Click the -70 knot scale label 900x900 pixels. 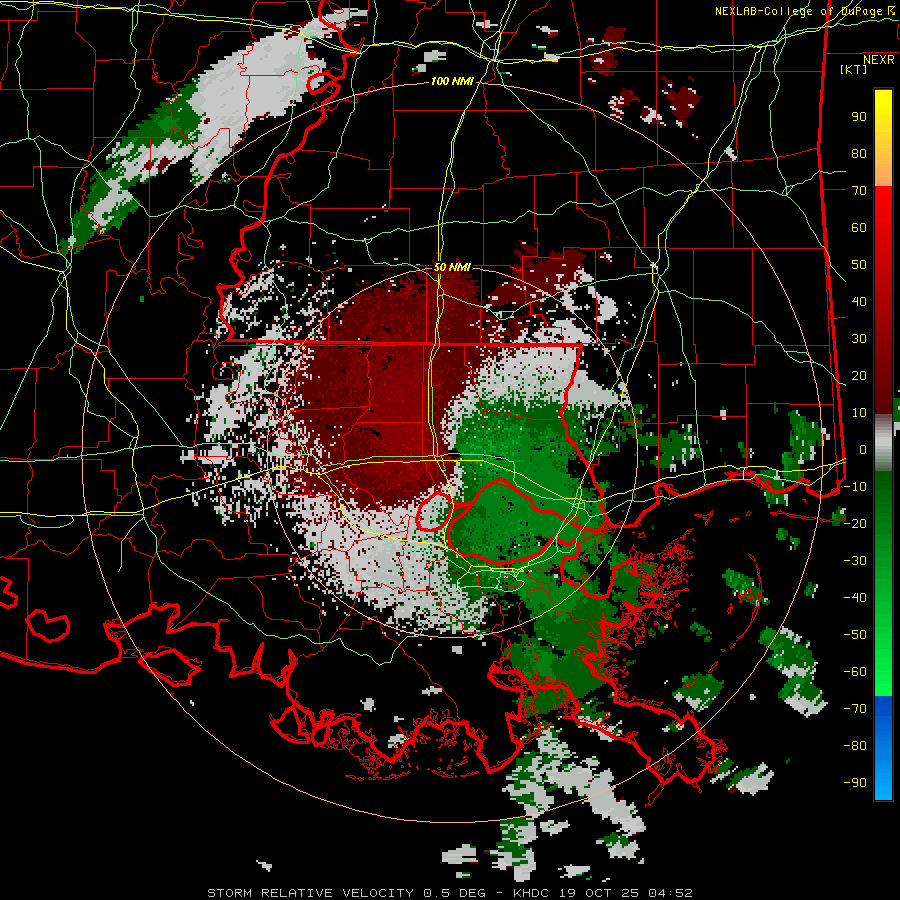[855, 708]
